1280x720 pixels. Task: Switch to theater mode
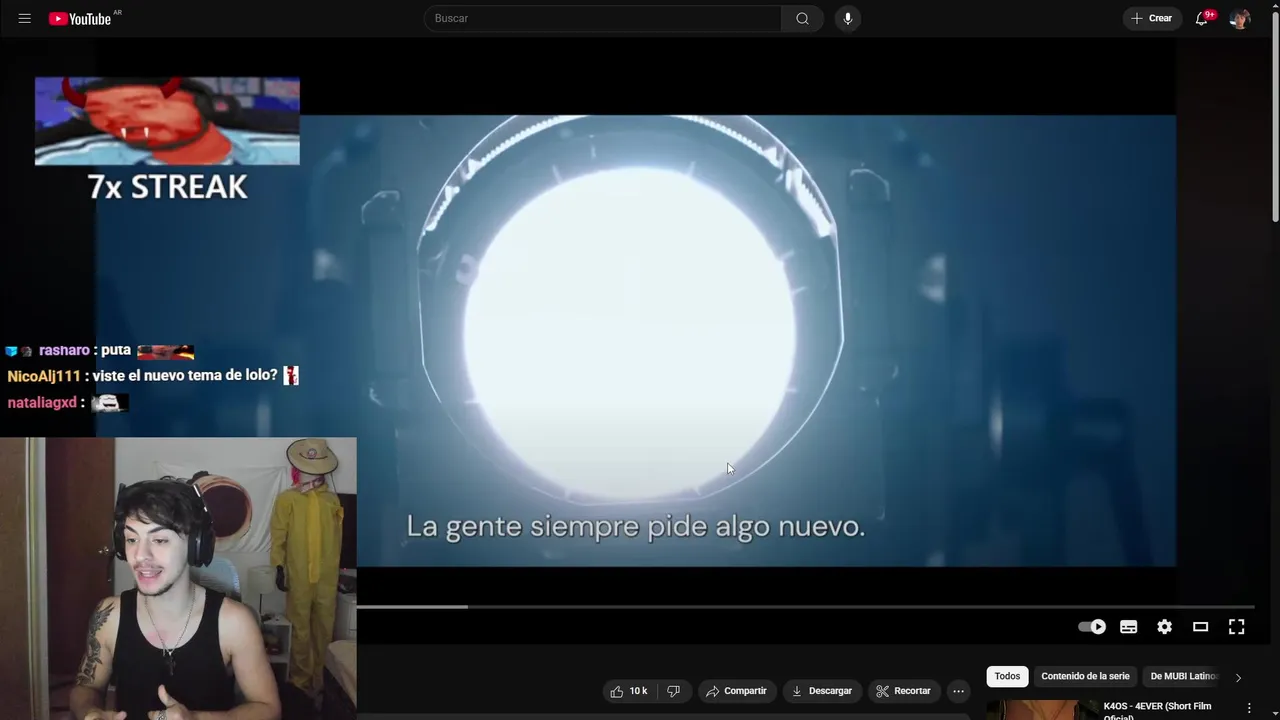[x=1200, y=627]
